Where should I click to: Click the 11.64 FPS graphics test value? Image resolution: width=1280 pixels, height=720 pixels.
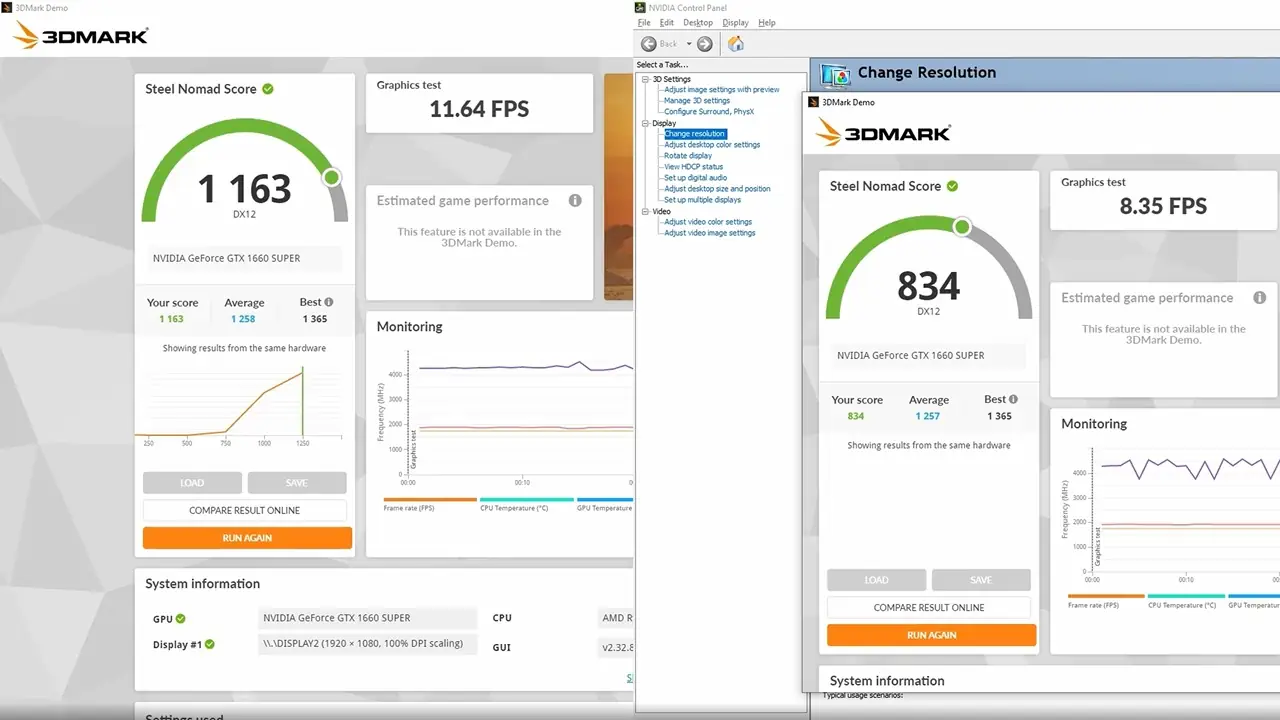tap(479, 109)
